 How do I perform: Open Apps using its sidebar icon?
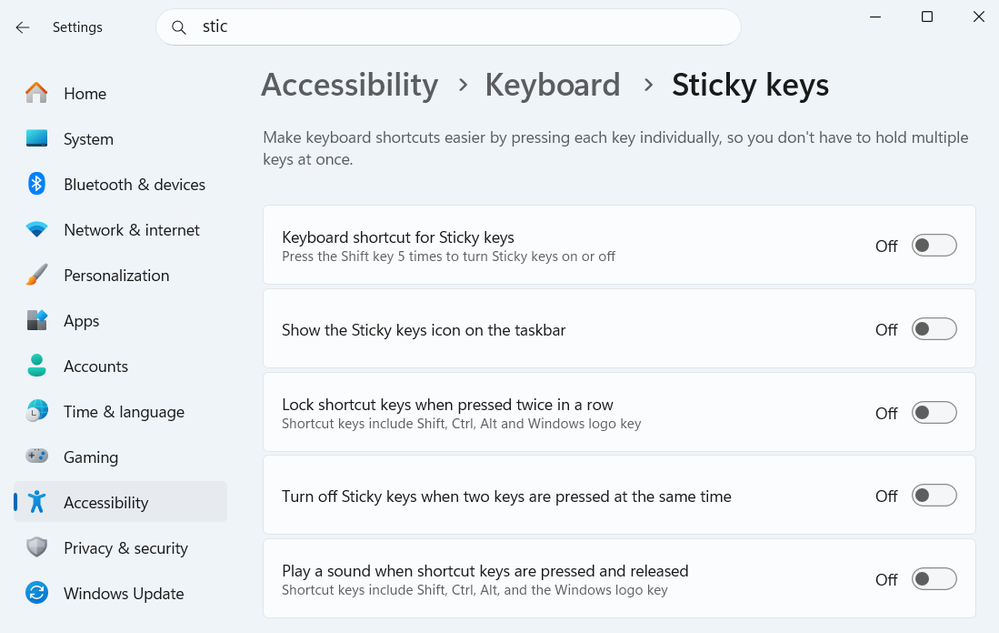pos(37,321)
